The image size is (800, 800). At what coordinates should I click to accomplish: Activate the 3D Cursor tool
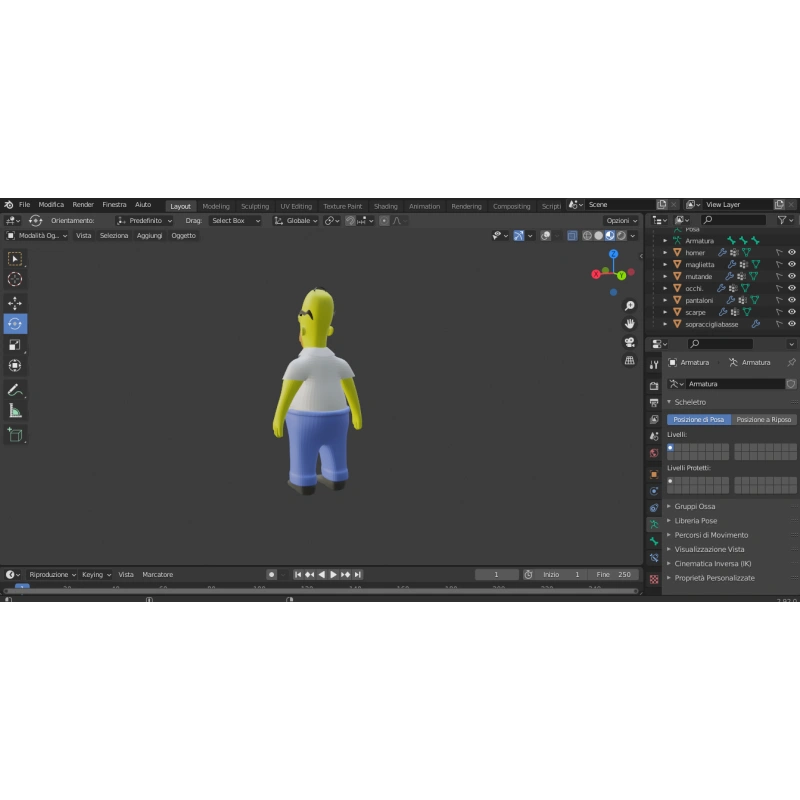tap(15, 280)
